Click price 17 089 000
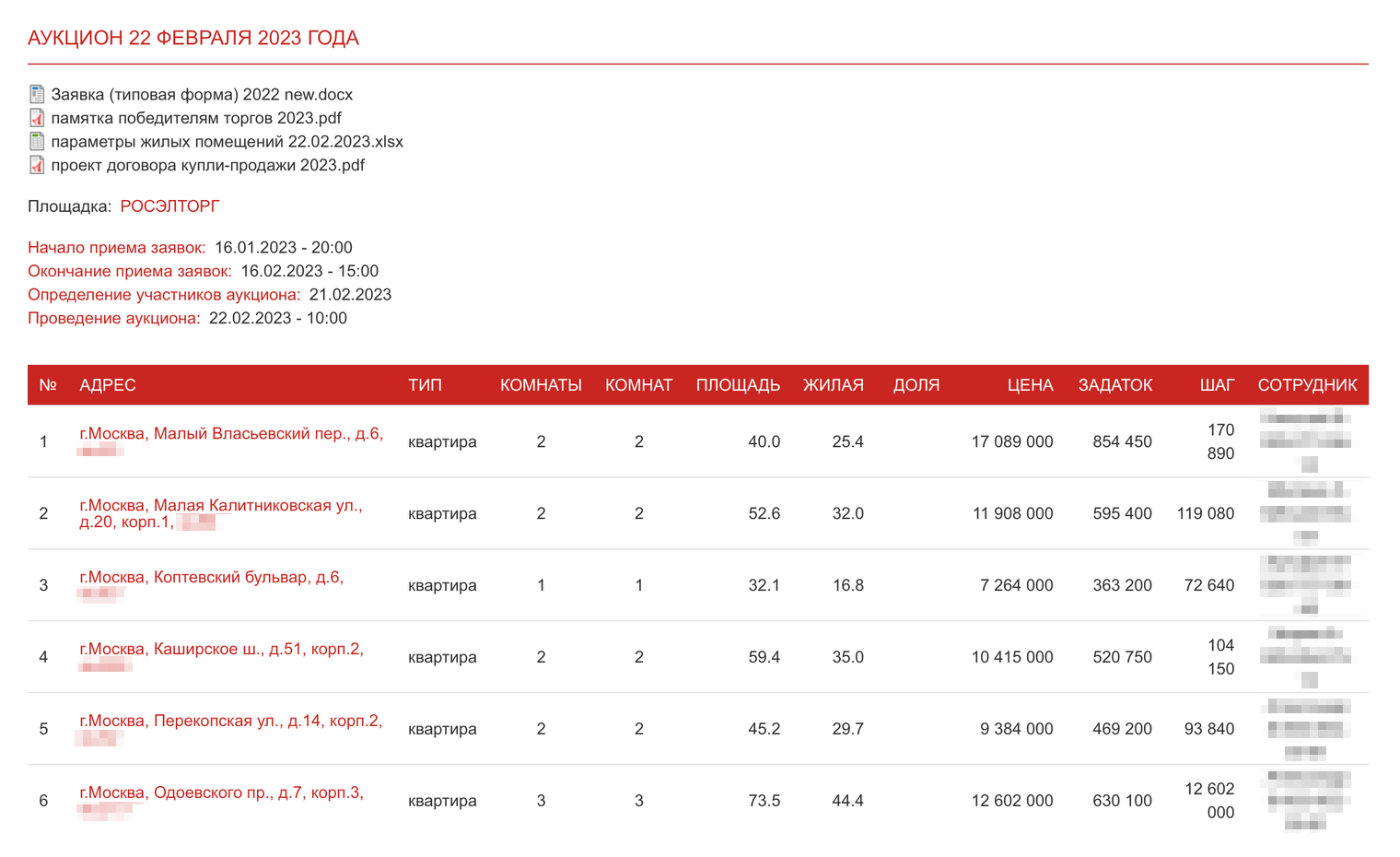The height and width of the screenshot is (857, 1400). click(x=1012, y=441)
